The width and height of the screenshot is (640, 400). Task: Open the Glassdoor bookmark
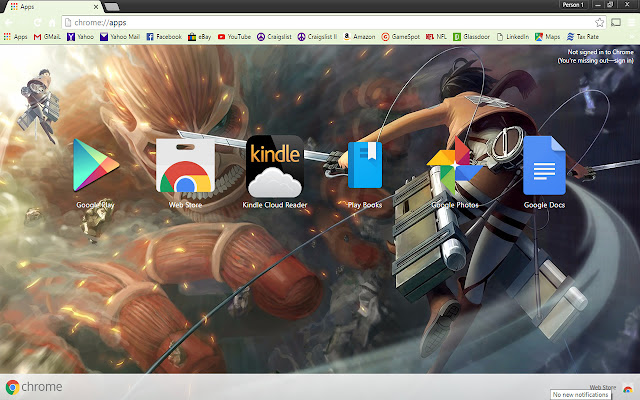pos(471,37)
